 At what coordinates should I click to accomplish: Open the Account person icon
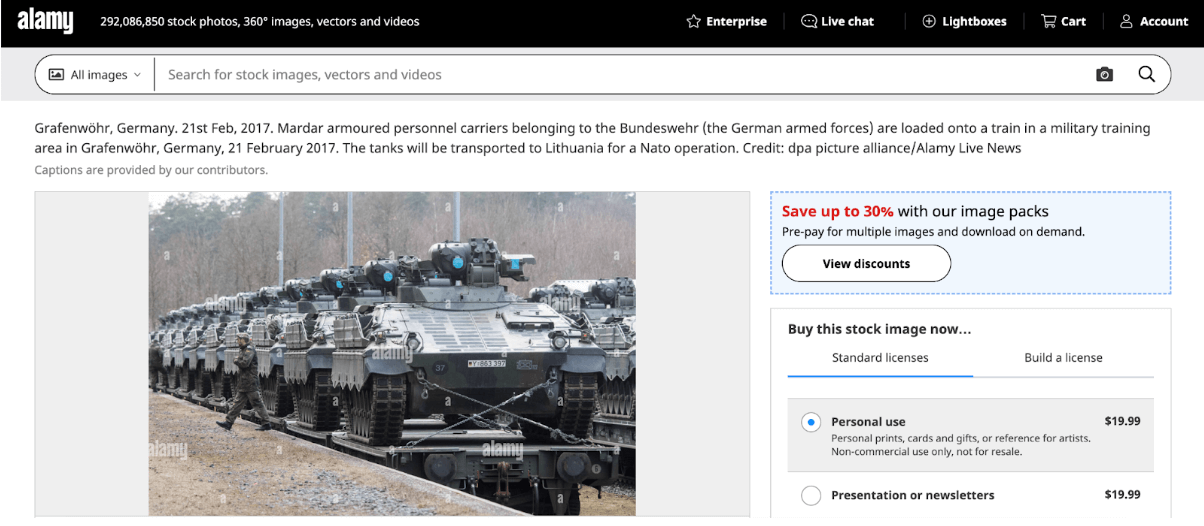pyautogui.click(x=1126, y=21)
